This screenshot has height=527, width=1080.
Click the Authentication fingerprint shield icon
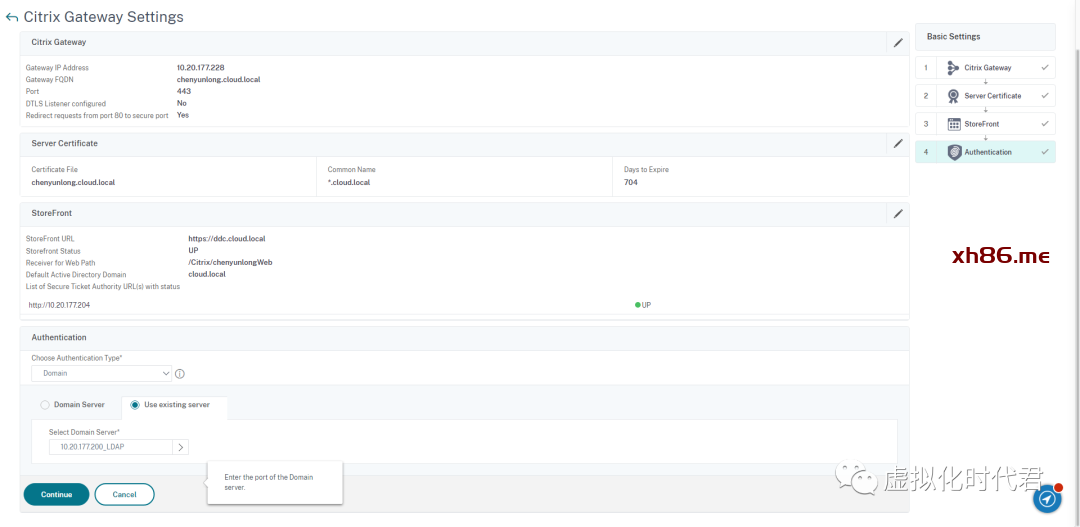(x=954, y=152)
